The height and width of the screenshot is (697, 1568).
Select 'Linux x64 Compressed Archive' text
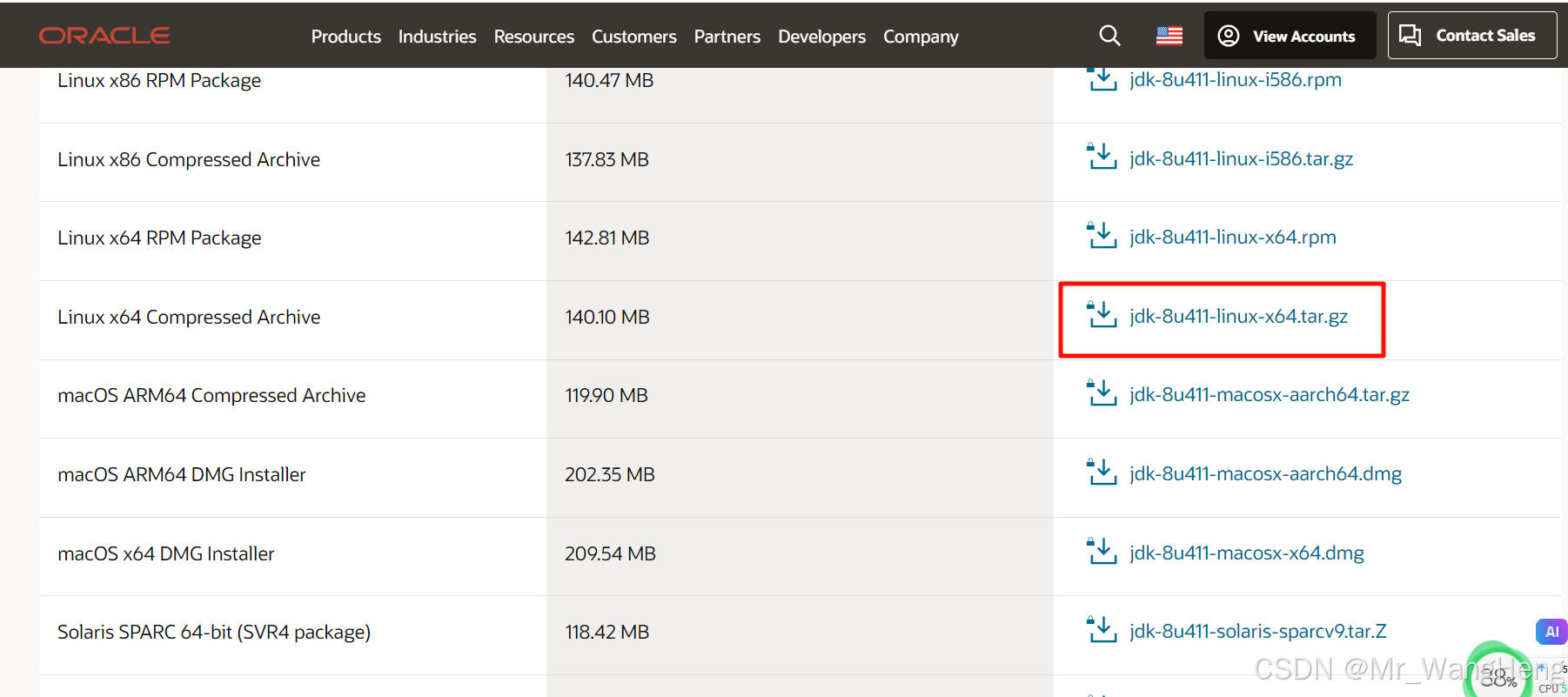[189, 318]
